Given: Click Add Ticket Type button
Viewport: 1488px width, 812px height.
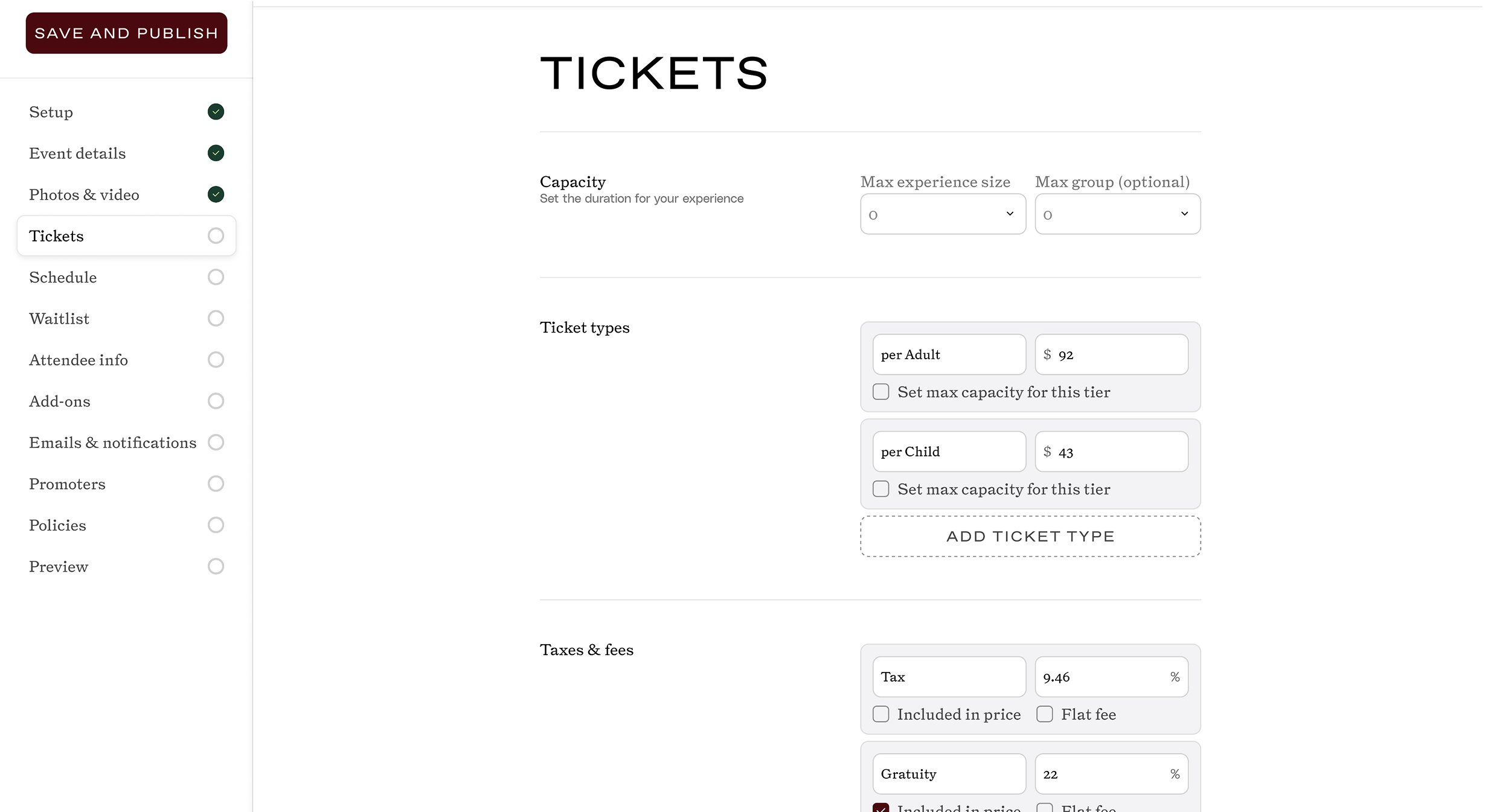Looking at the screenshot, I should coord(1030,536).
